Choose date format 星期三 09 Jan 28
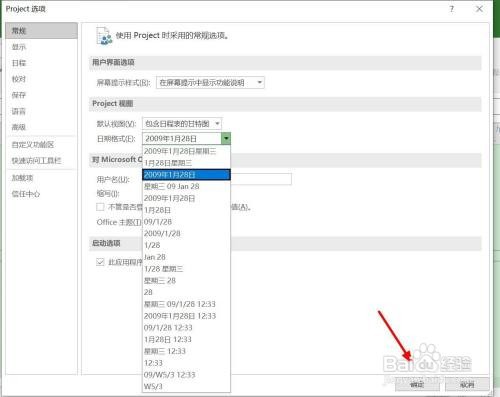500x397 pixels. pyautogui.click(x=186, y=187)
